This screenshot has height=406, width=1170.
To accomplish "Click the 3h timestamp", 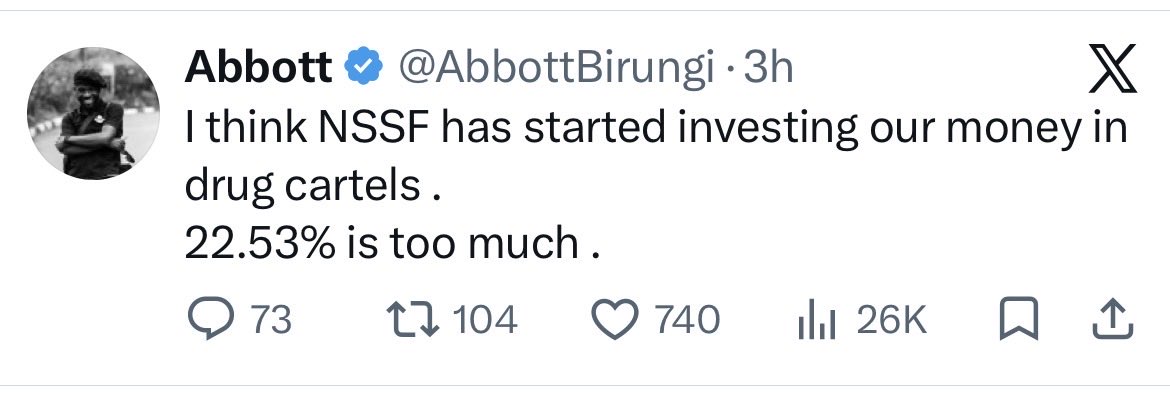I will [x=768, y=69].
